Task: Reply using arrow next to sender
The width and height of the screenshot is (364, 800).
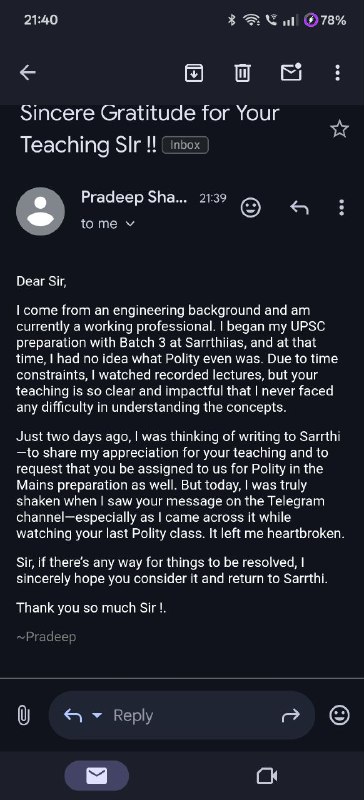Action: 299,208
